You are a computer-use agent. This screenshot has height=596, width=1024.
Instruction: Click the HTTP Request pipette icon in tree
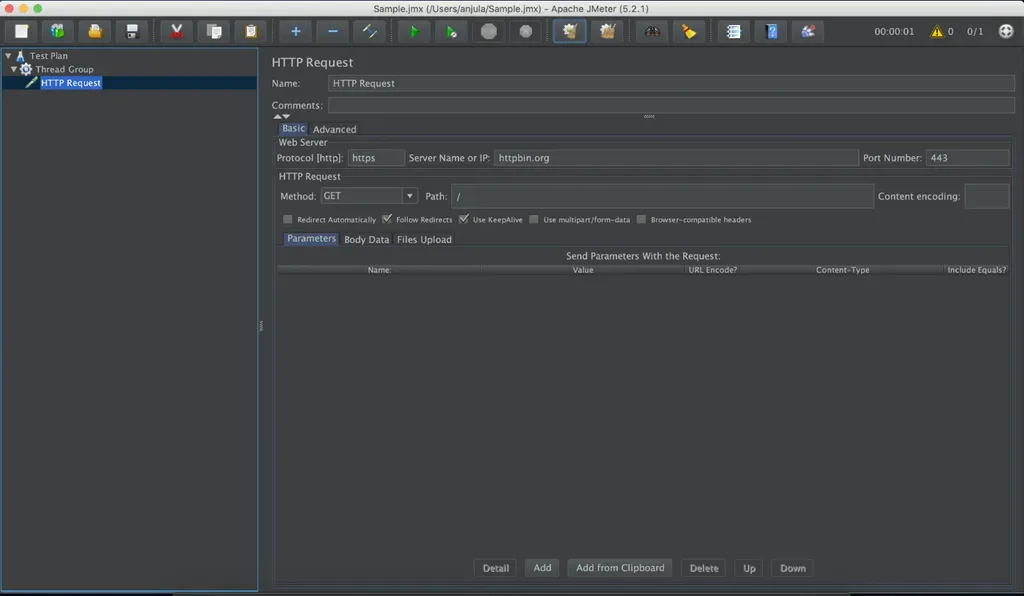click(x=31, y=82)
